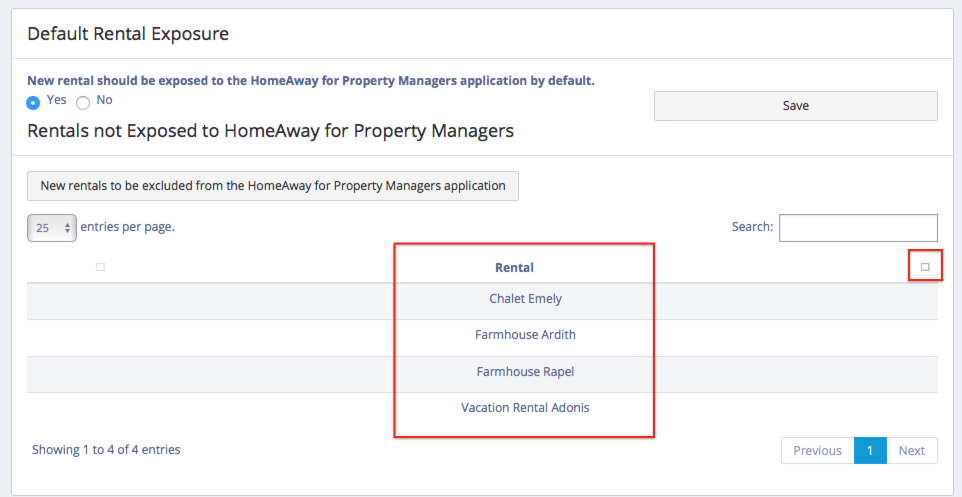Viewport: 962px width, 497px height.
Task: Sort by the Rental column header
Action: click(514, 268)
